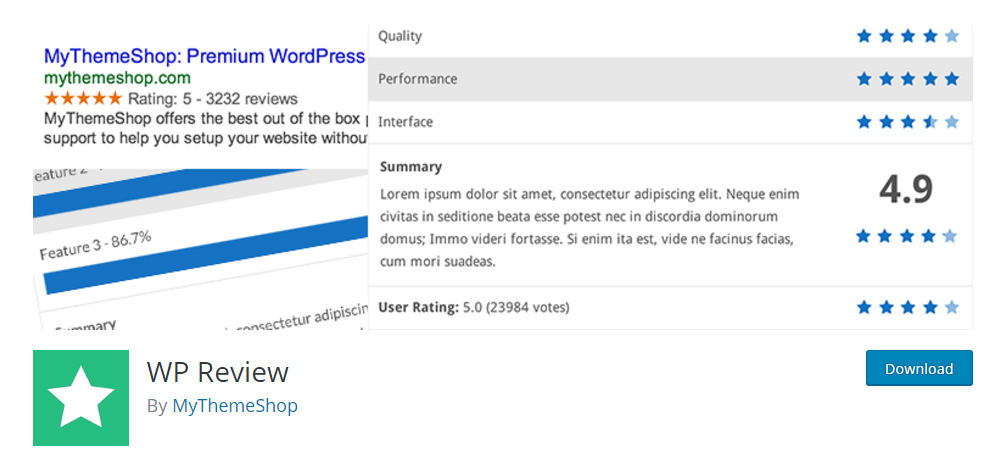The image size is (1004, 474).
Task: Click the fifth star in User Rating row
Action: click(952, 307)
